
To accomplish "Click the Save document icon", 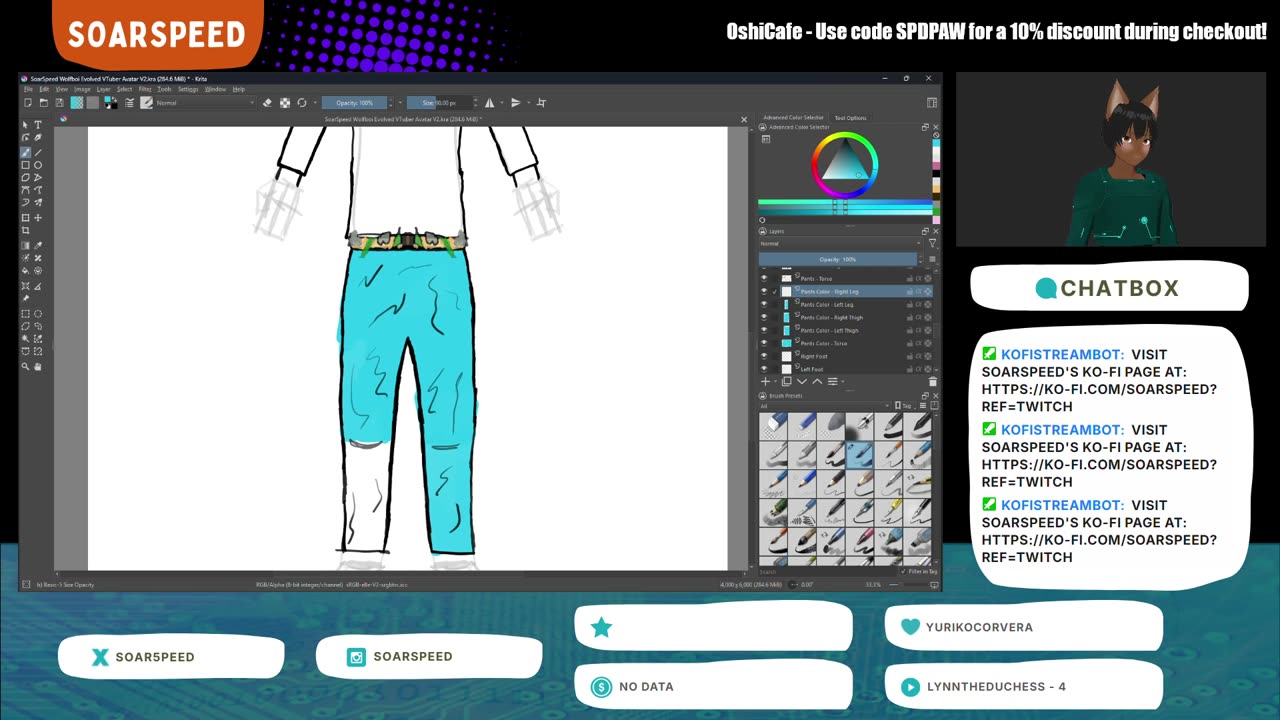I will (59, 103).
